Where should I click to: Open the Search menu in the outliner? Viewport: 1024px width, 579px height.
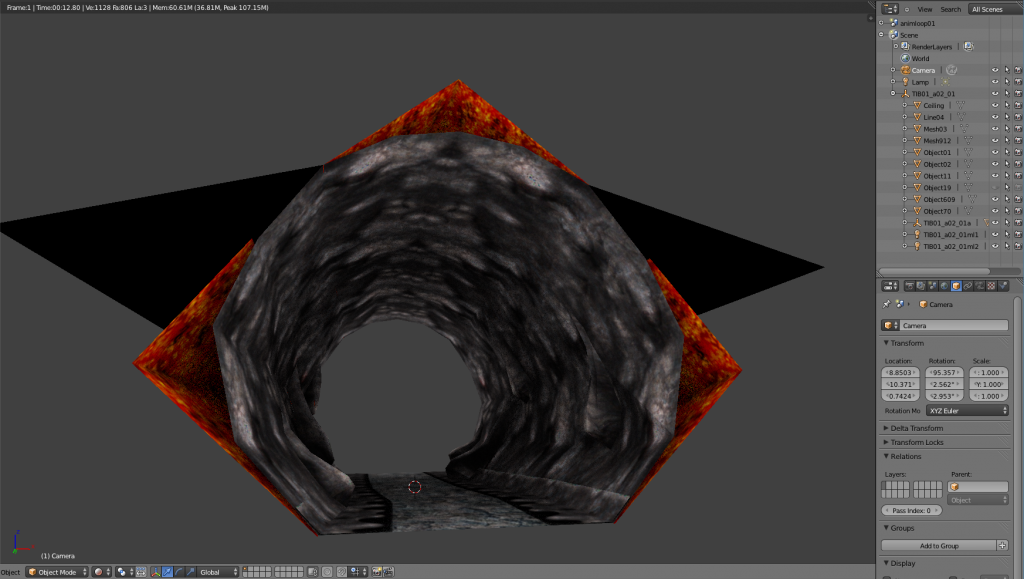(950, 9)
